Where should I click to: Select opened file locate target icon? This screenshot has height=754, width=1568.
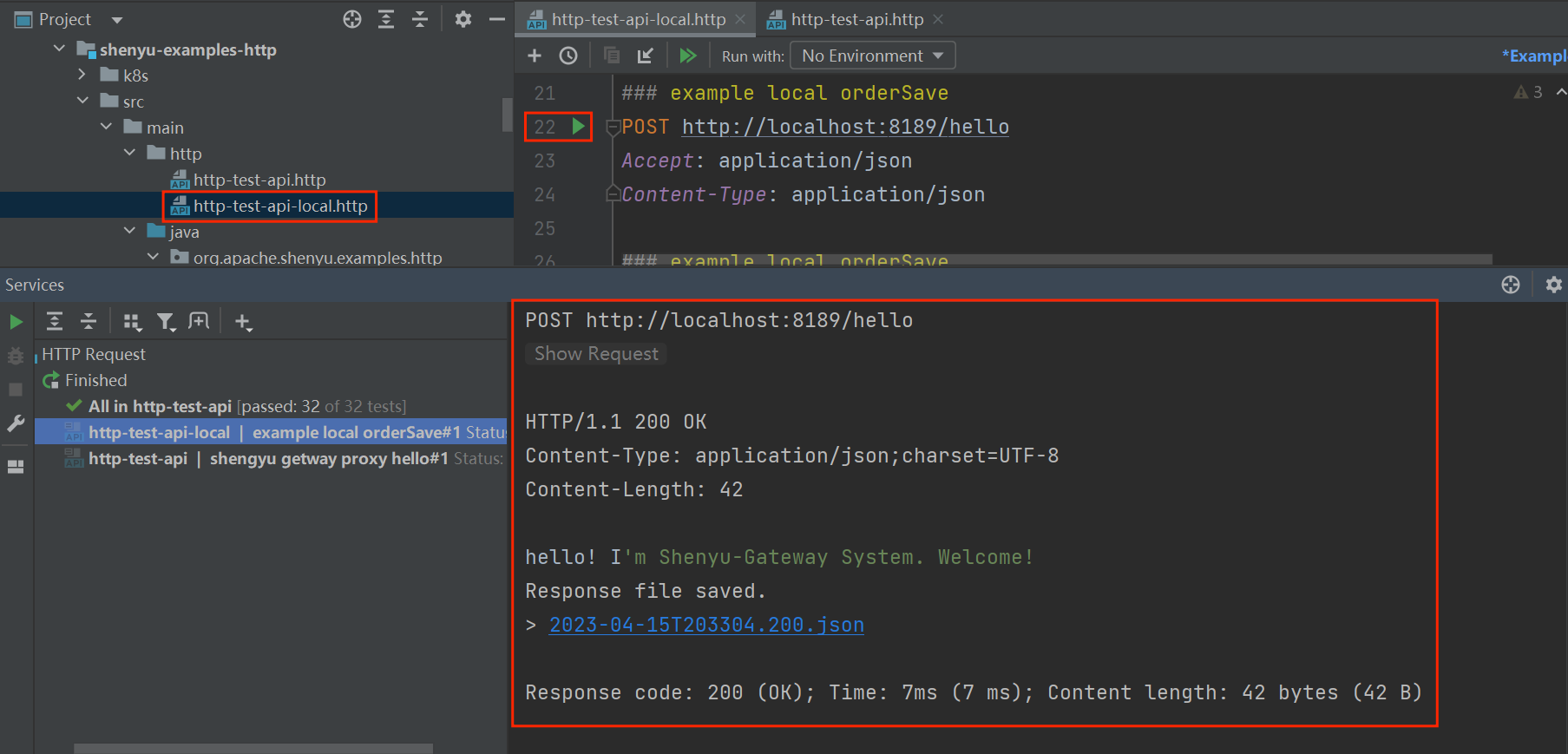click(x=352, y=19)
